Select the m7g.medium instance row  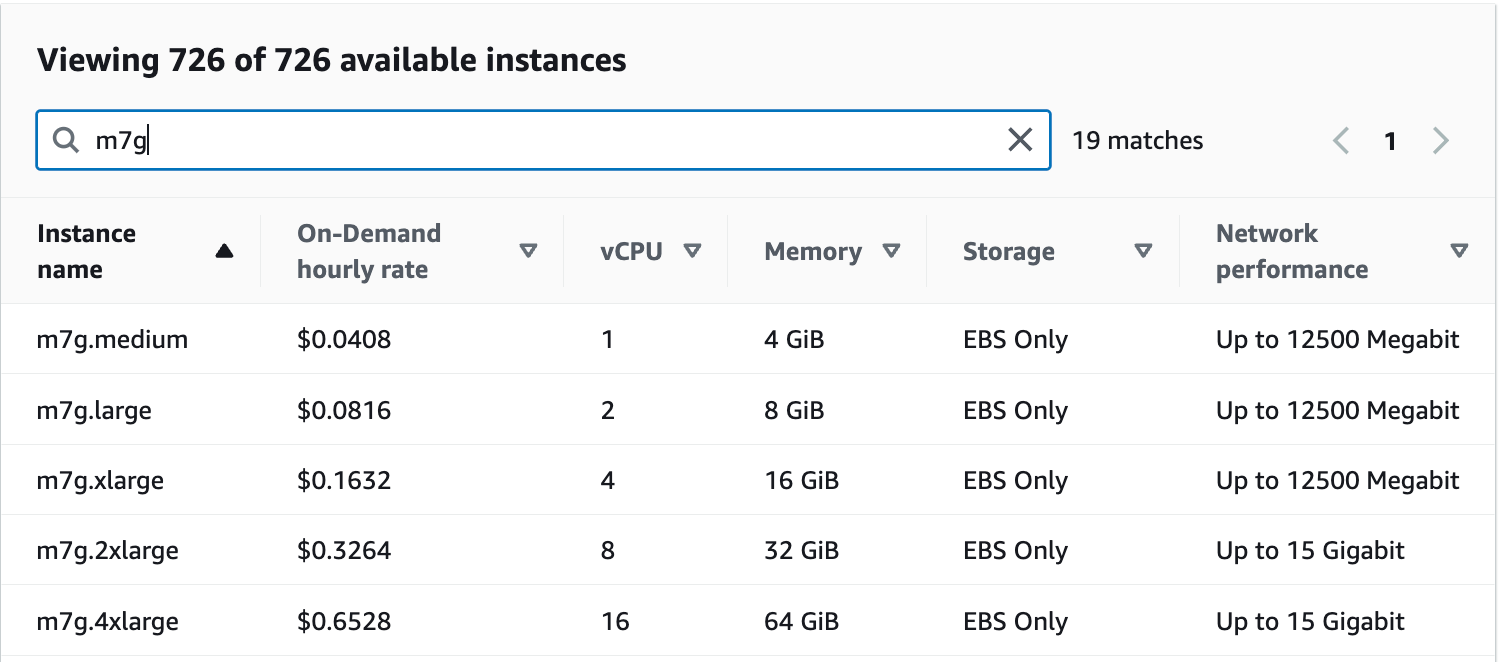click(751, 340)
